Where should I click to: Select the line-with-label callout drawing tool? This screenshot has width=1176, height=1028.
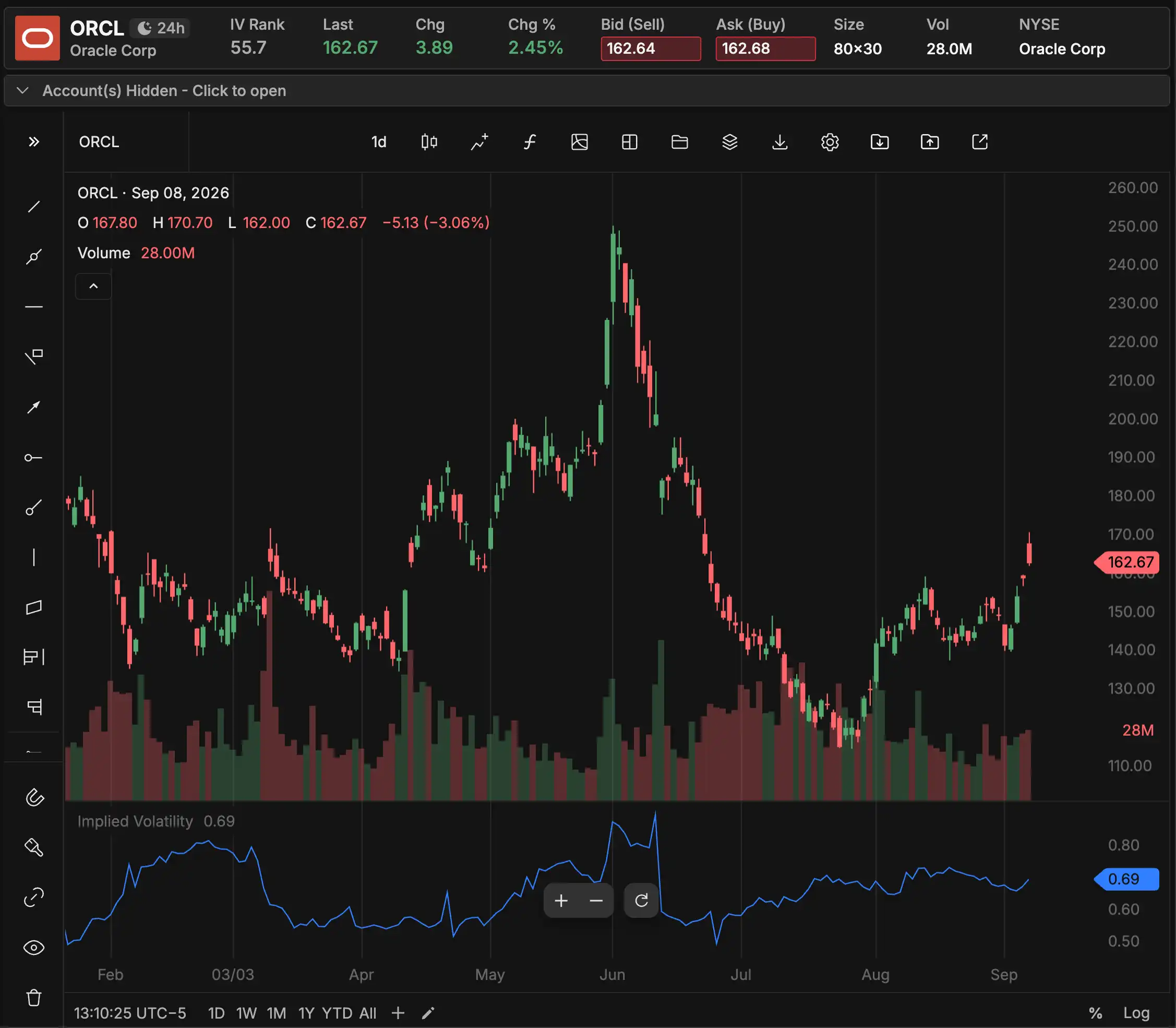[x=34, y=357]
